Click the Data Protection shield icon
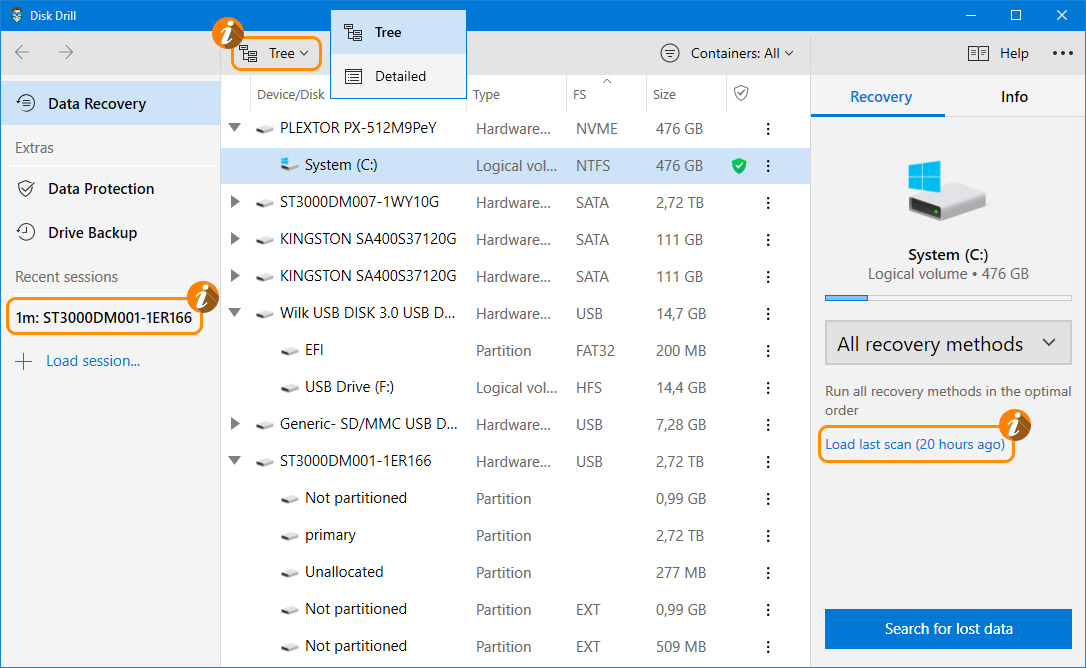Viewport: 1086px width, 668px height. click(x=26, y=188)
